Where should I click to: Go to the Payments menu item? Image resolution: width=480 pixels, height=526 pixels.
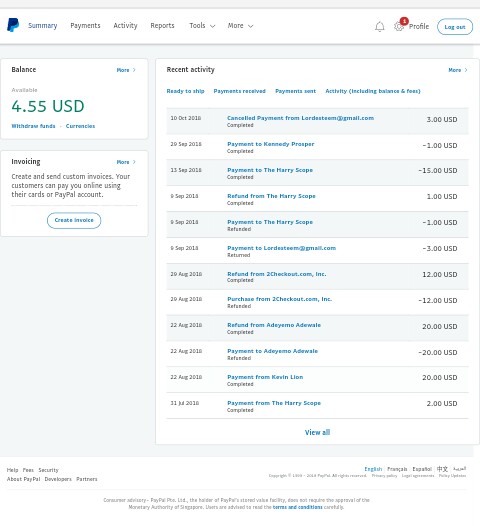(x=85, y=25)
